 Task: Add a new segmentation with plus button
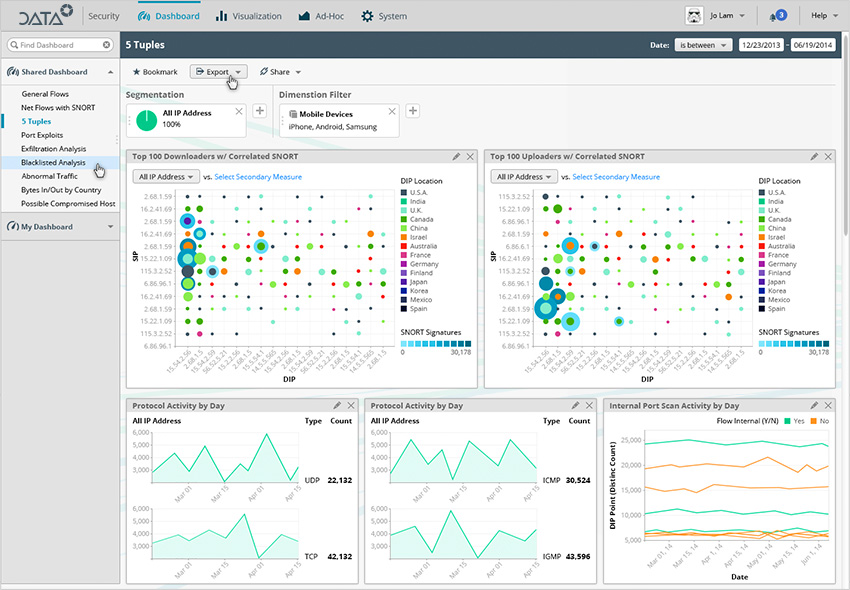[260, 111]
